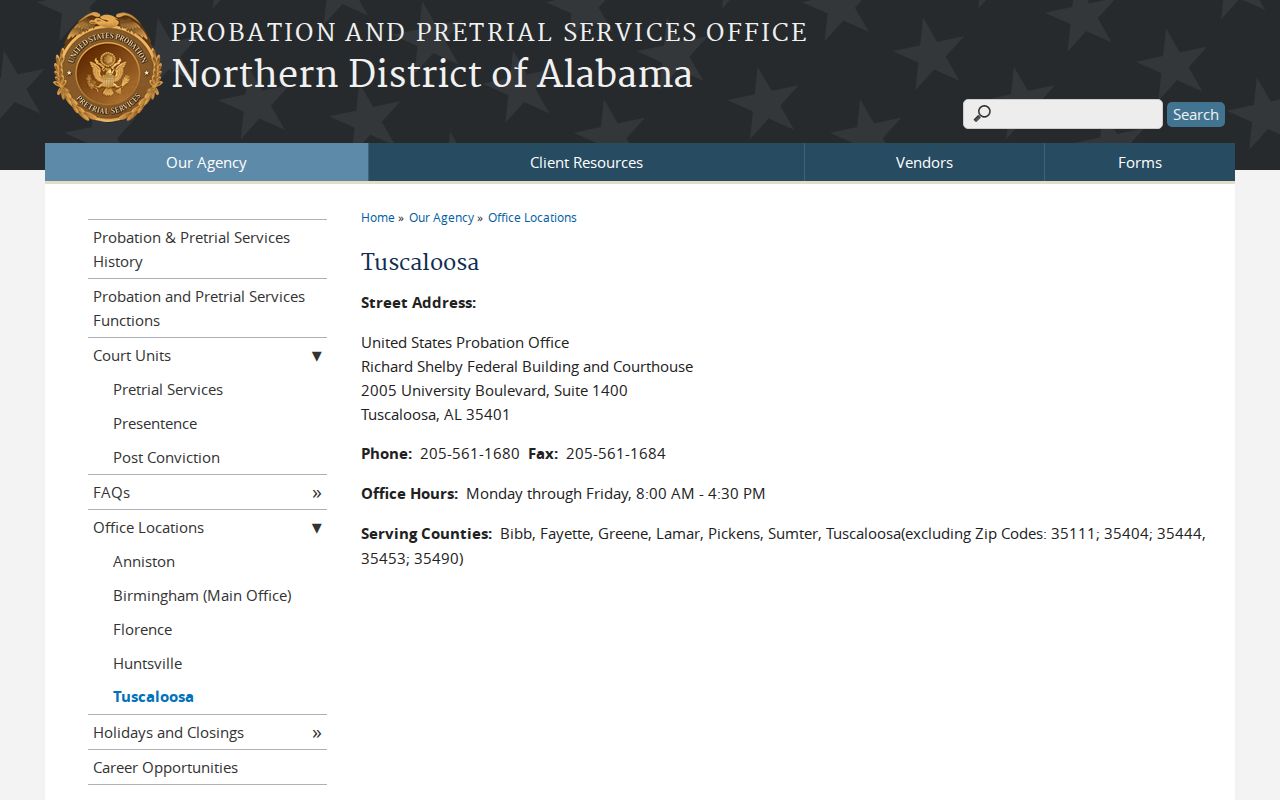Go to the Presentence page
The width and height of the screenshot is (1280, 800).
(155, 424)
